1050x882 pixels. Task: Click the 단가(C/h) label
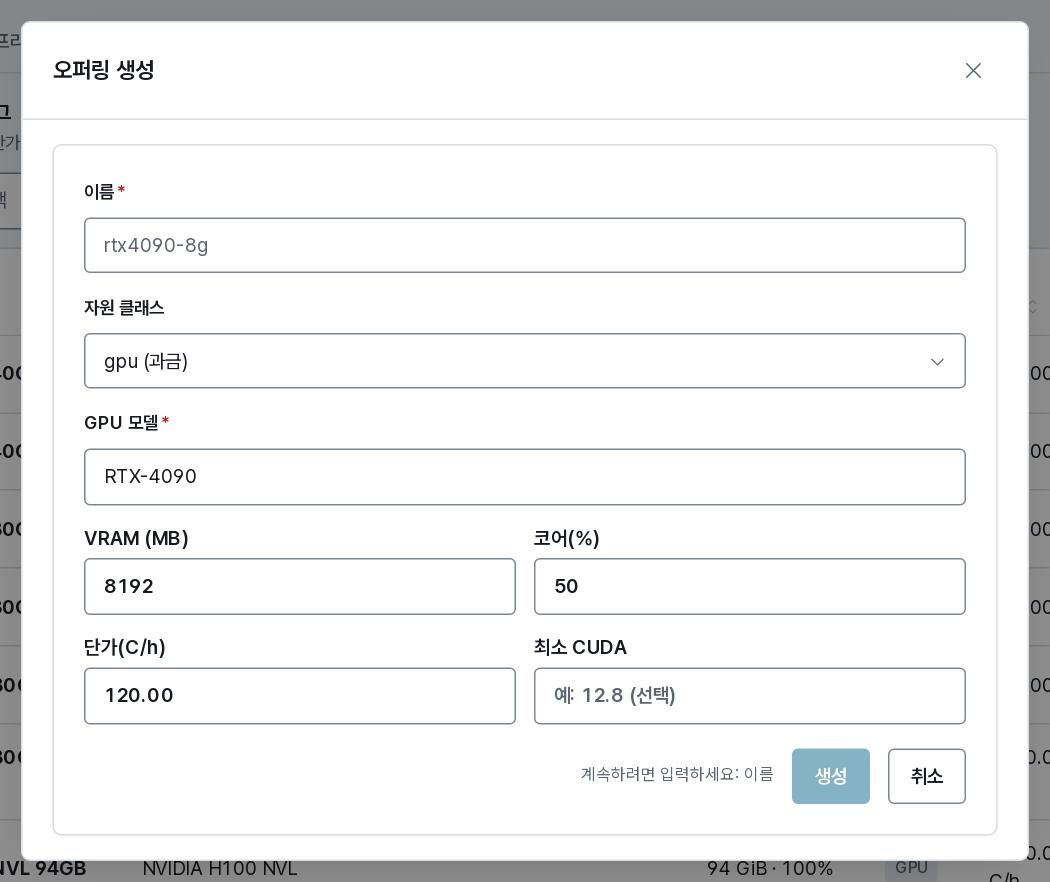click(x=125, y=648)
